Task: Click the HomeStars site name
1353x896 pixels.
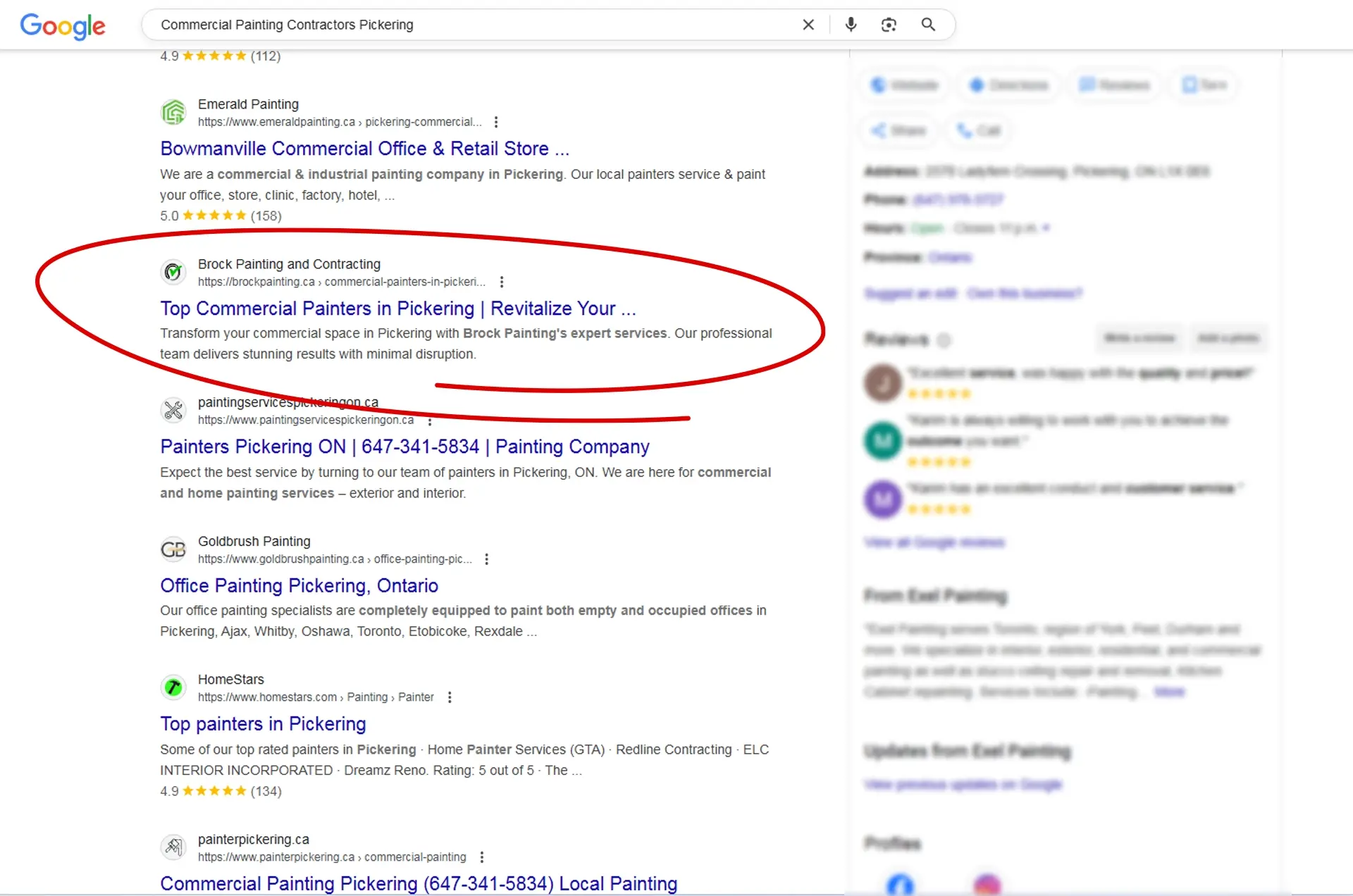Action: pyautogui.click(x=231, y=679)
